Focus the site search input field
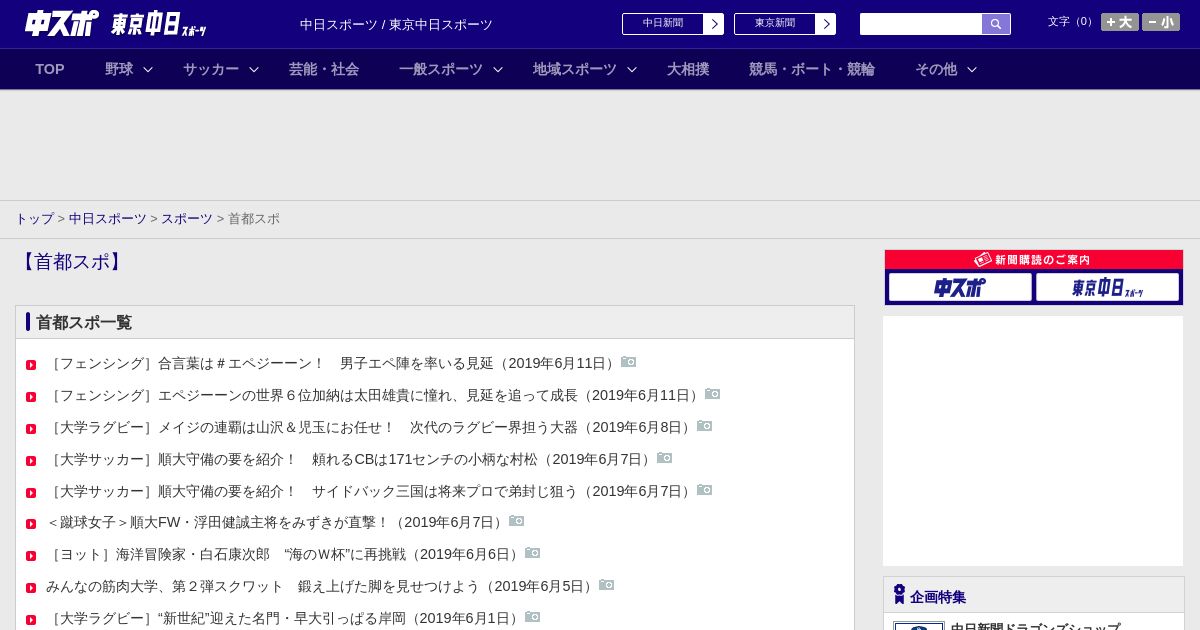The image size is (1200, 630). tap(921, 24)
